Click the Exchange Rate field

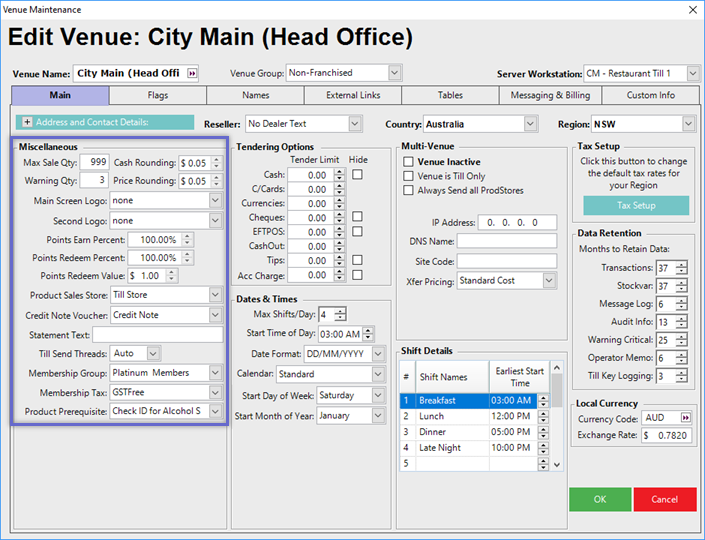pos(667,435)
